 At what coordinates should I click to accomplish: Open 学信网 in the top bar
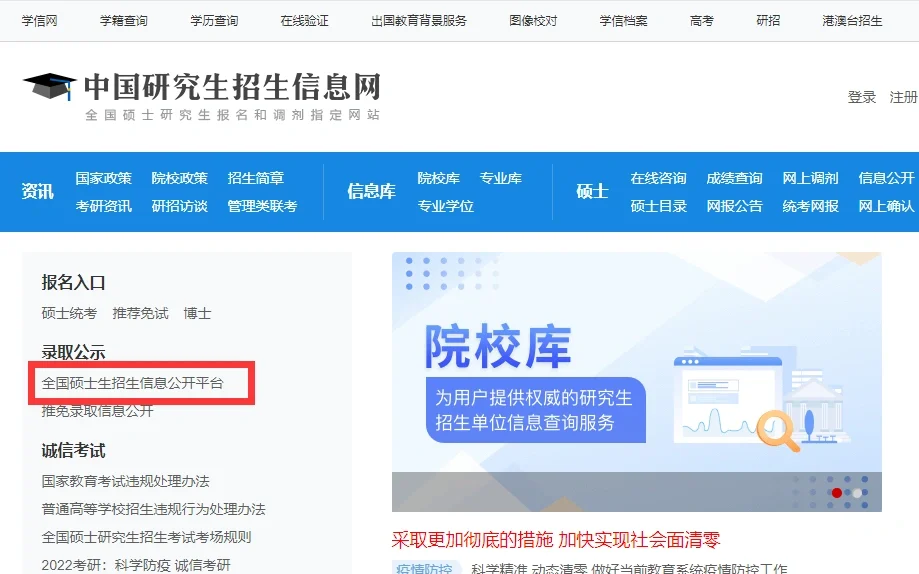point(39,21)
